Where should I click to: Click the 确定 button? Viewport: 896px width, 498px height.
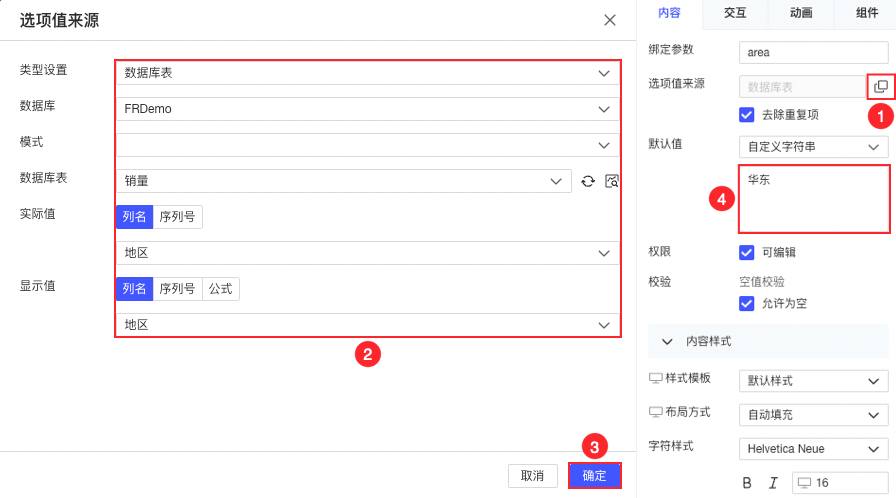click(x=594, y=476)
